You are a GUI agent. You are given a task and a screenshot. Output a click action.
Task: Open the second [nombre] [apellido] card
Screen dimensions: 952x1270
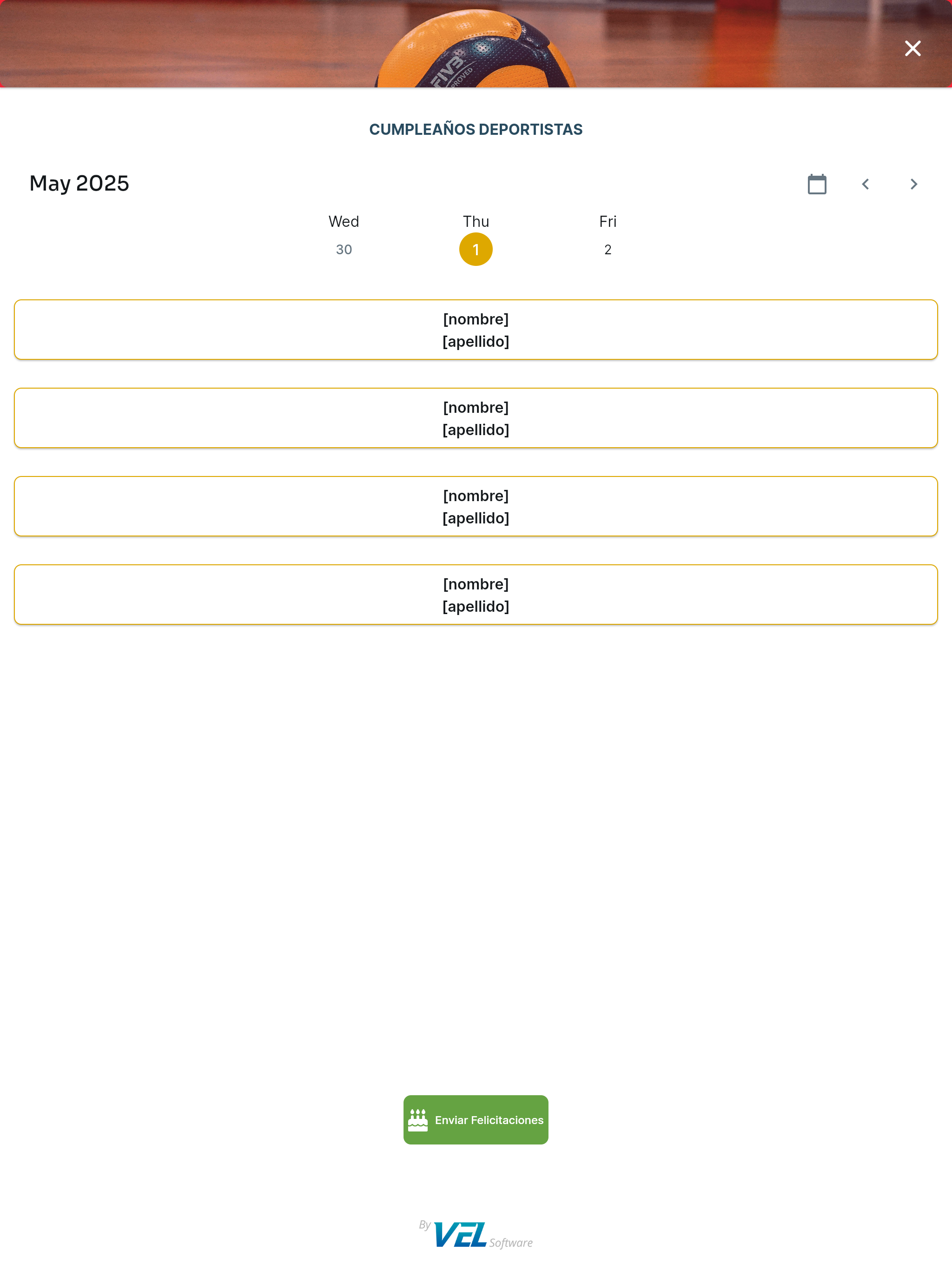[476, 418]
